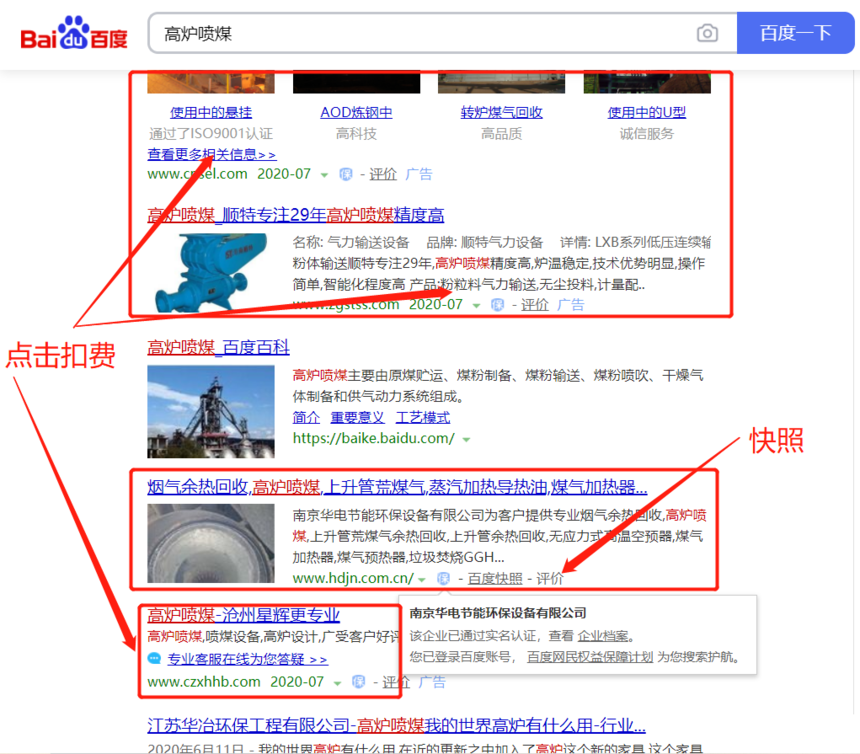Image resolution: width=860 pixels, height=754 pixels.
Task: Click the www.czxhhb.com URL
Action: pyautogui.click(x=203, y=682)
